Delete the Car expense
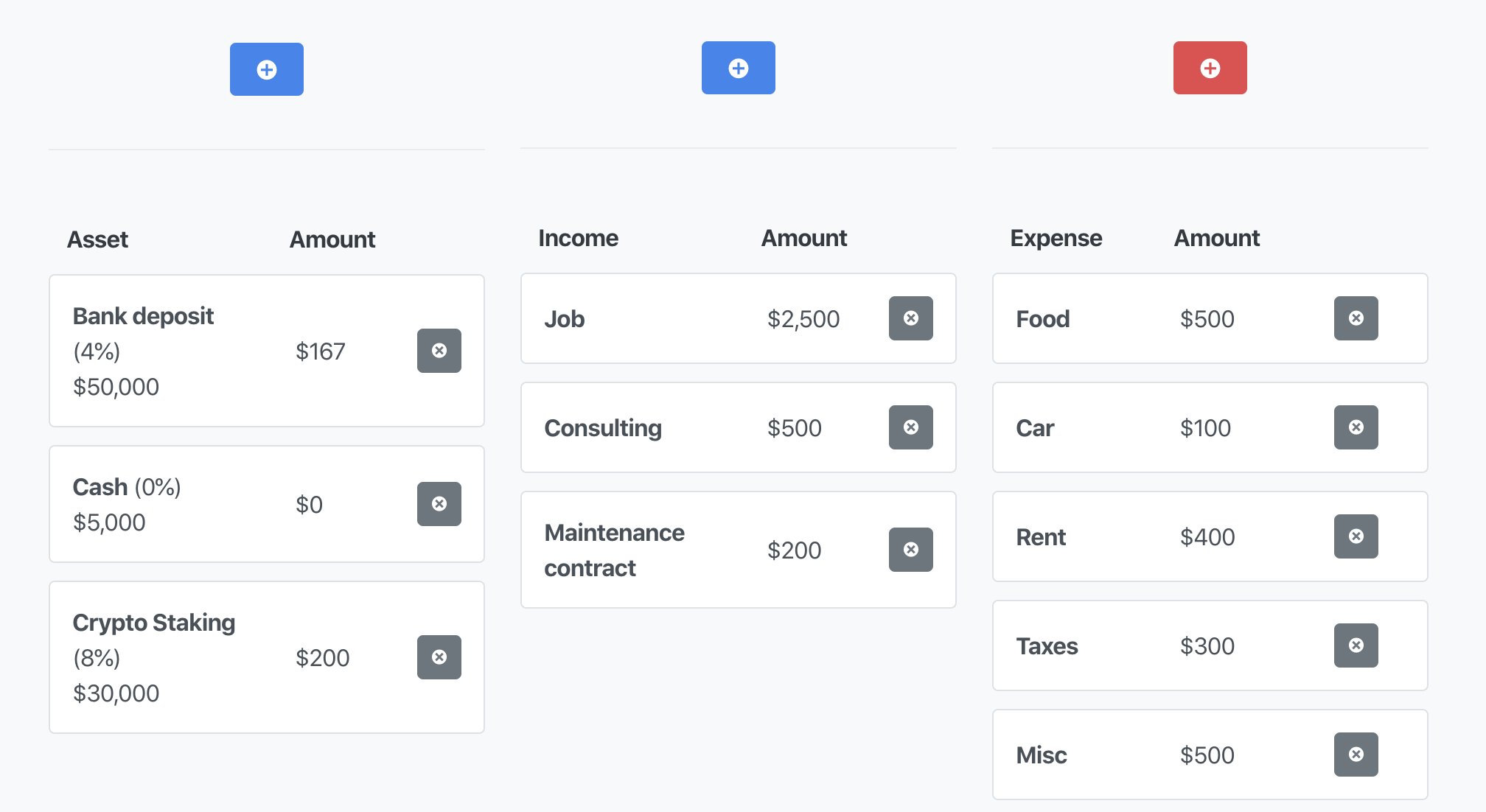1486x812 pixels. click(x=1356, y=427)
